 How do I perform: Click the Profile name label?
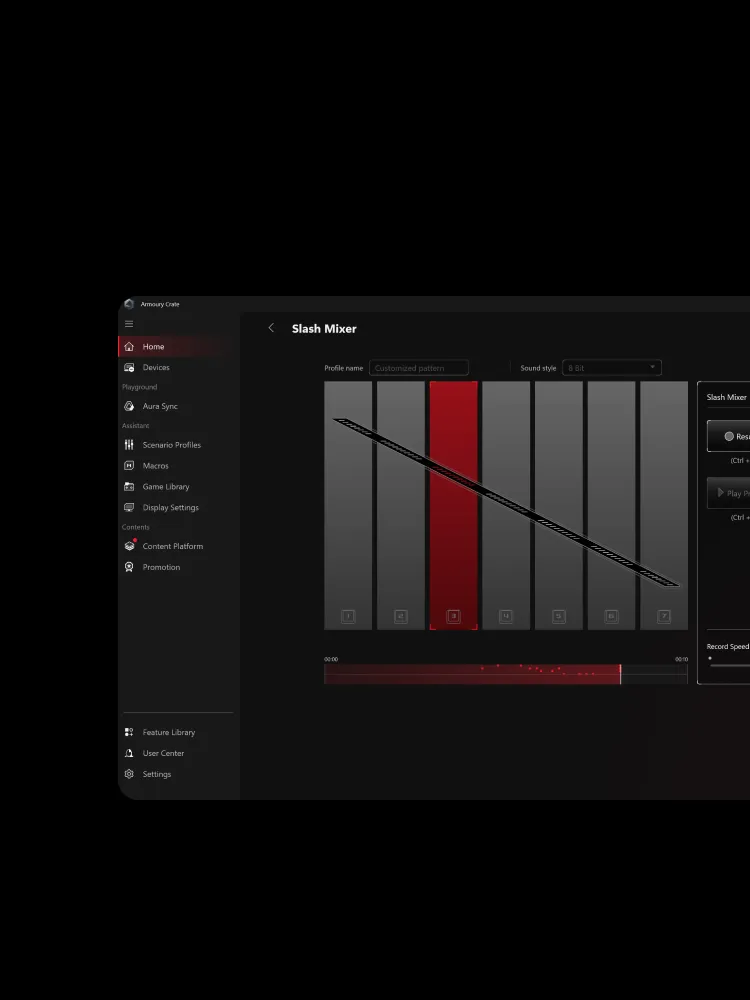click(344, 368)
